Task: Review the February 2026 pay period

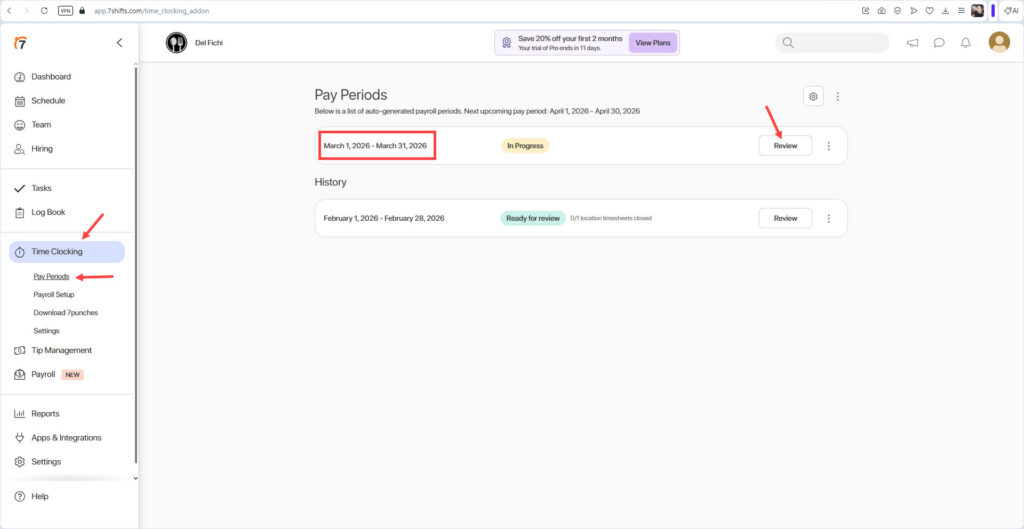Action: [x=785, y=218]
